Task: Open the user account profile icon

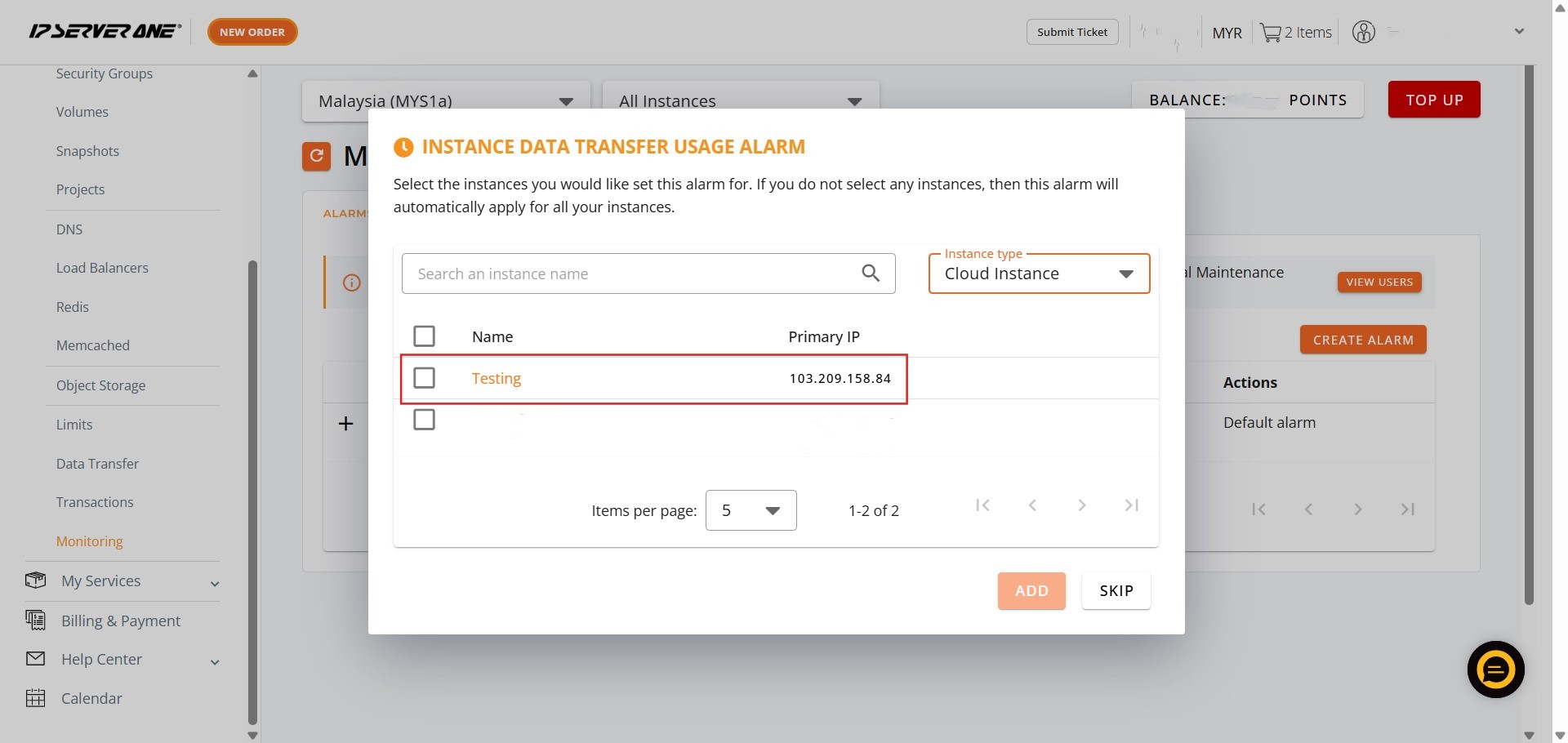Action: pyautogui.click(x=1363, y=33)
